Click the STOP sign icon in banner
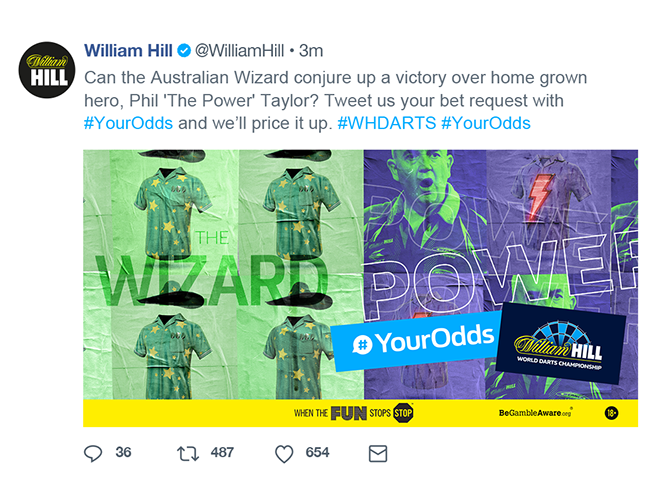 tap(403, 413)
